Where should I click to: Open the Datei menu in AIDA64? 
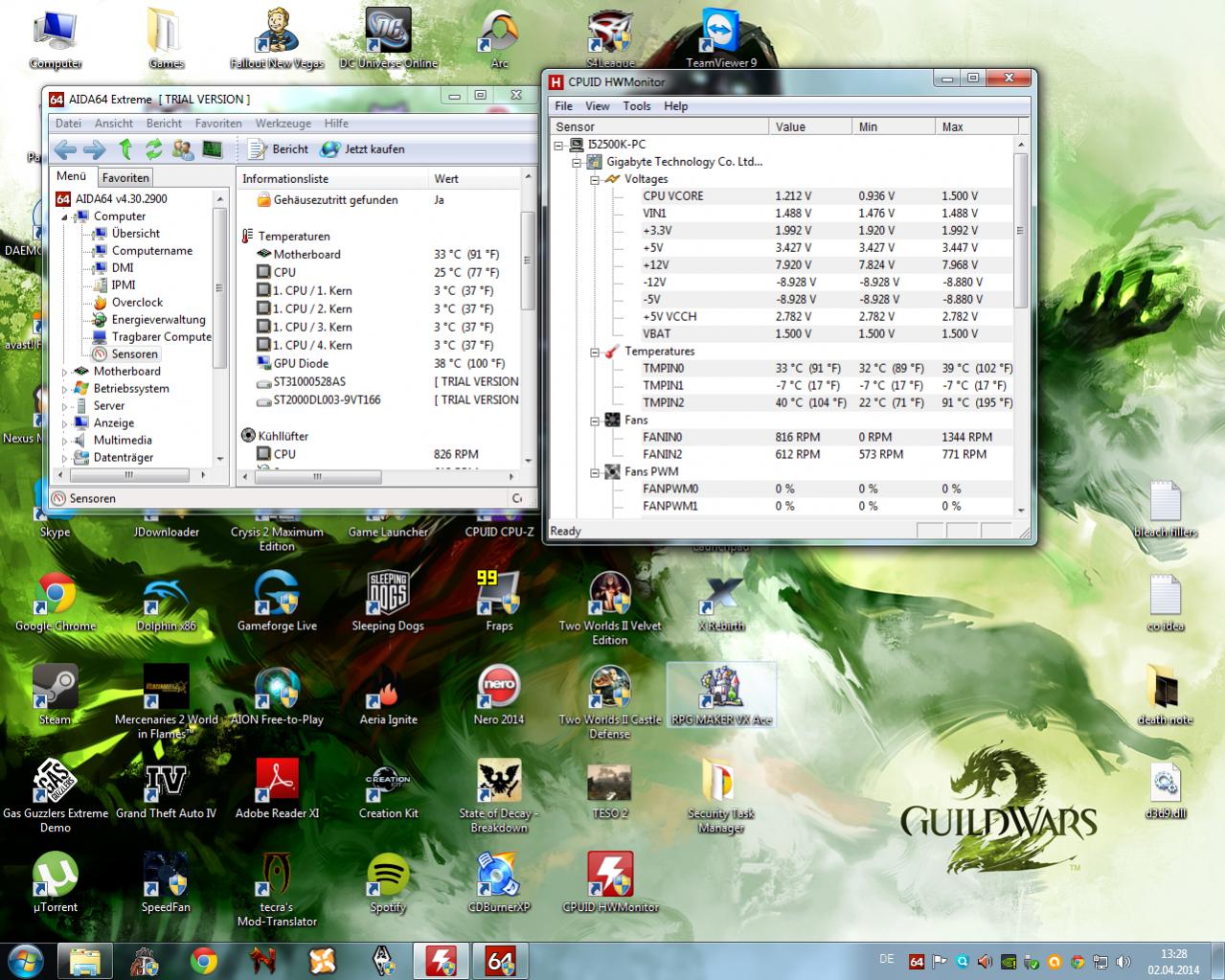coord(68,124)
